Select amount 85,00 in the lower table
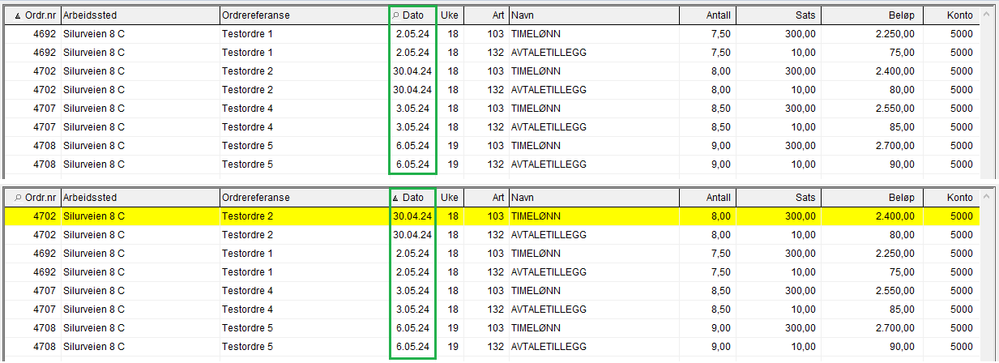Screen dimensions: 999x363 click(903, 310)
